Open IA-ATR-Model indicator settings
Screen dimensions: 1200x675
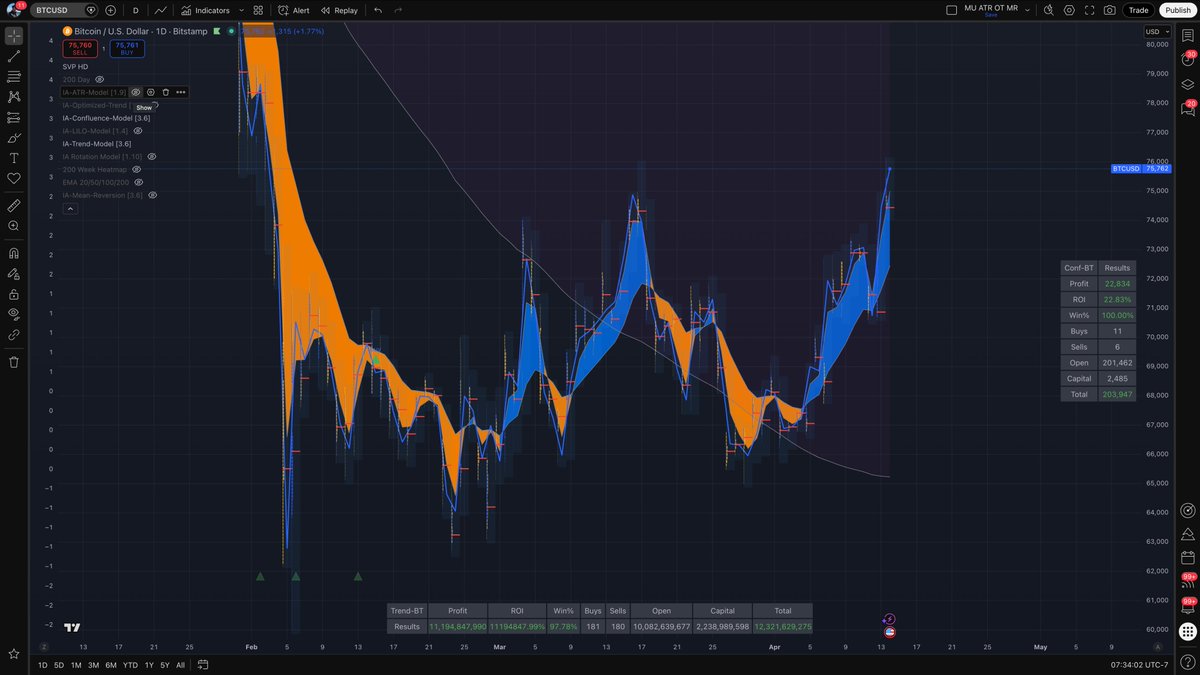pos(151,92)
